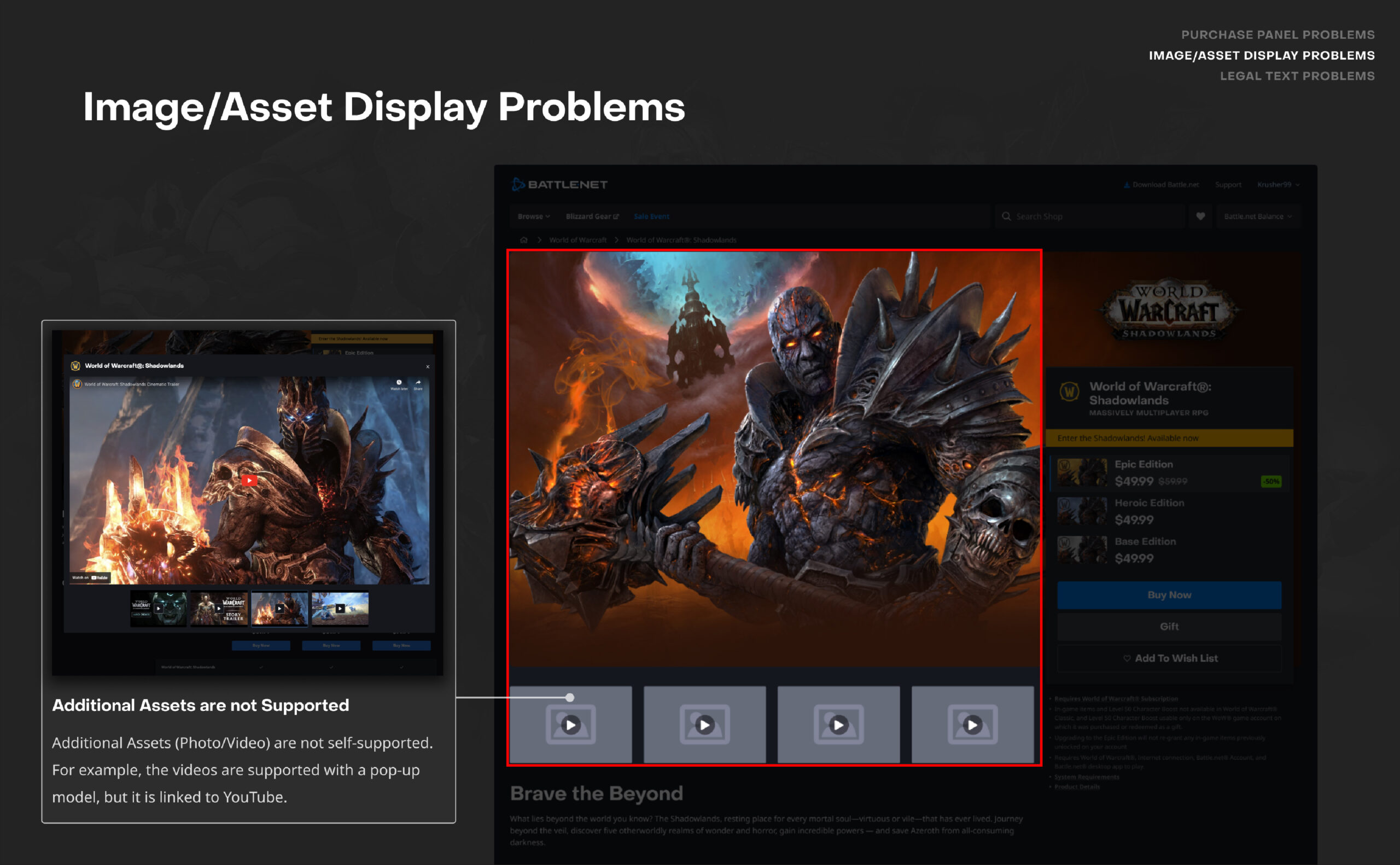This screenshot has height=865, width=1400.
Task: Click the Brave the Beyond heading
Action: click(596, 793)
